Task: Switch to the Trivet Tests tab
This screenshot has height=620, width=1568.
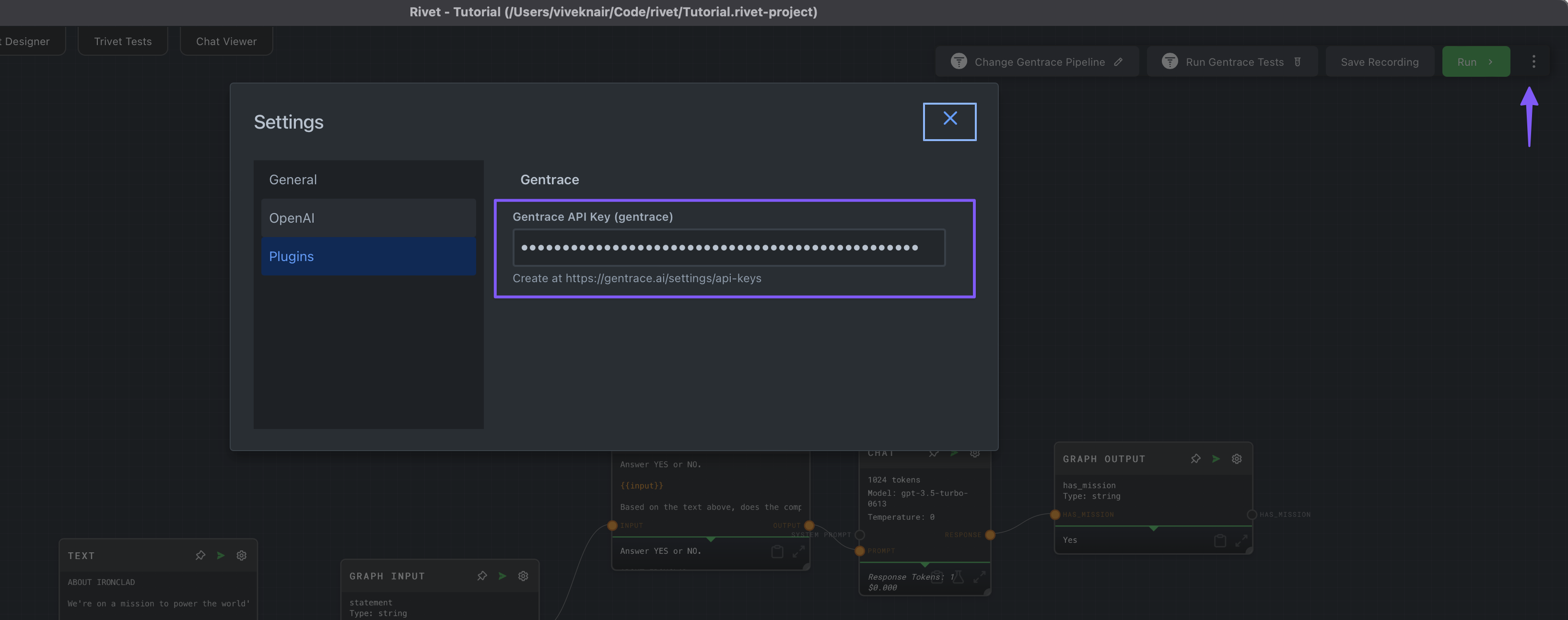Action: 123,41
